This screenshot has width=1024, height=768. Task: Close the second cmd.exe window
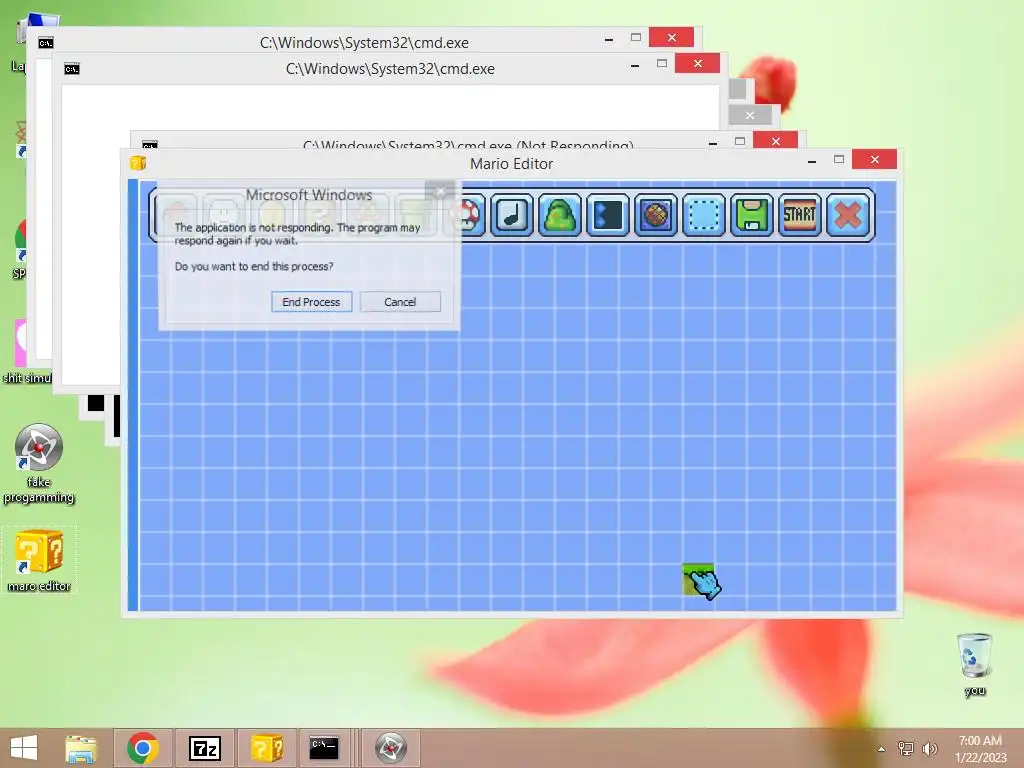[697, 63]
